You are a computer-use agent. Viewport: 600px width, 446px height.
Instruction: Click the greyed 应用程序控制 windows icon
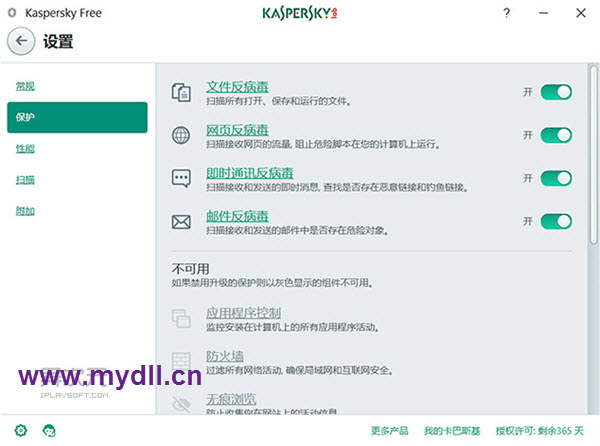click(181, 318)
